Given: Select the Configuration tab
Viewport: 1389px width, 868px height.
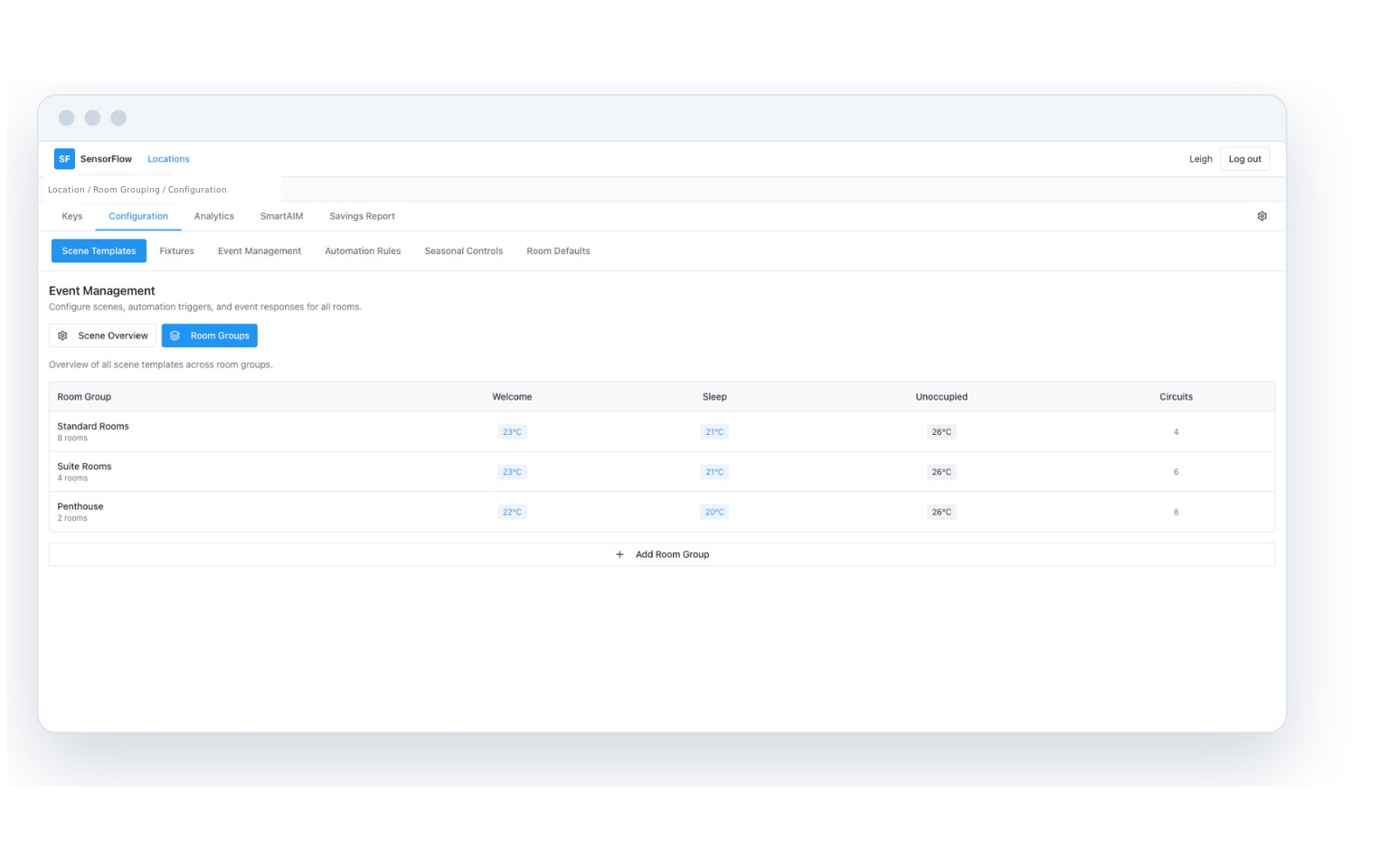Looking at the screenshot, I should 138,216.
